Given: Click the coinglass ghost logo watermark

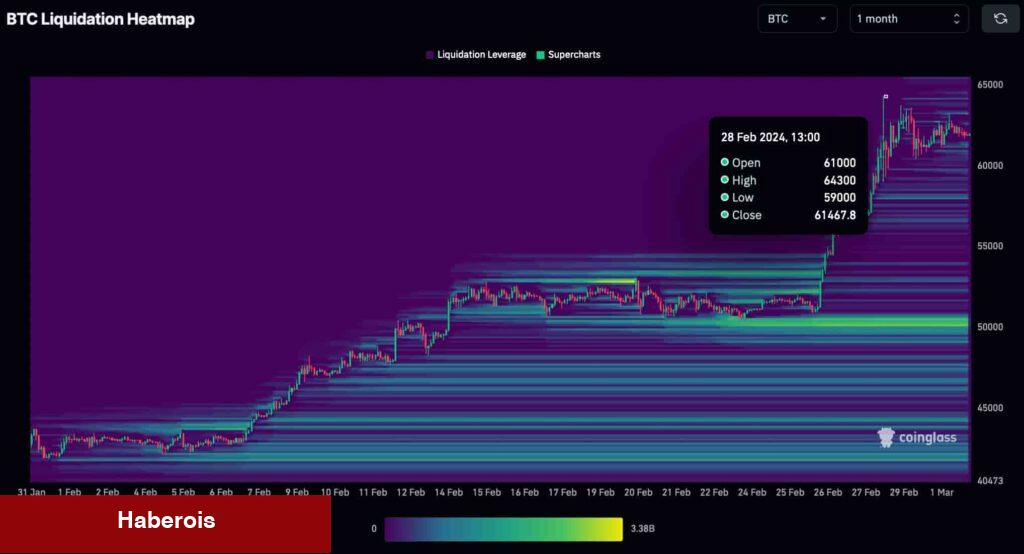Looking at the screenshot, I should 885,437.
